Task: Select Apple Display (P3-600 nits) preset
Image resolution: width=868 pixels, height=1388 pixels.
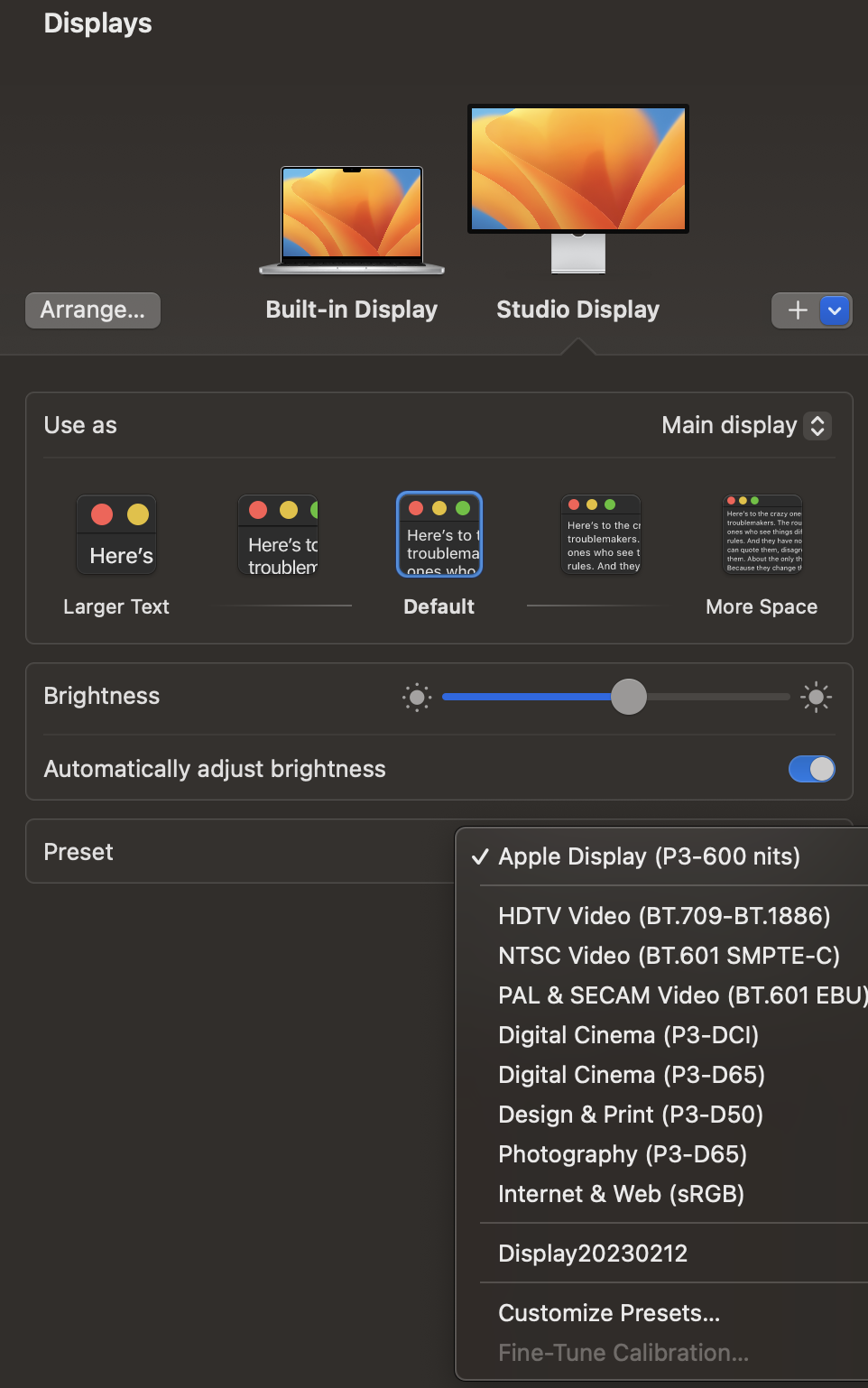Action: pos(649,856)
